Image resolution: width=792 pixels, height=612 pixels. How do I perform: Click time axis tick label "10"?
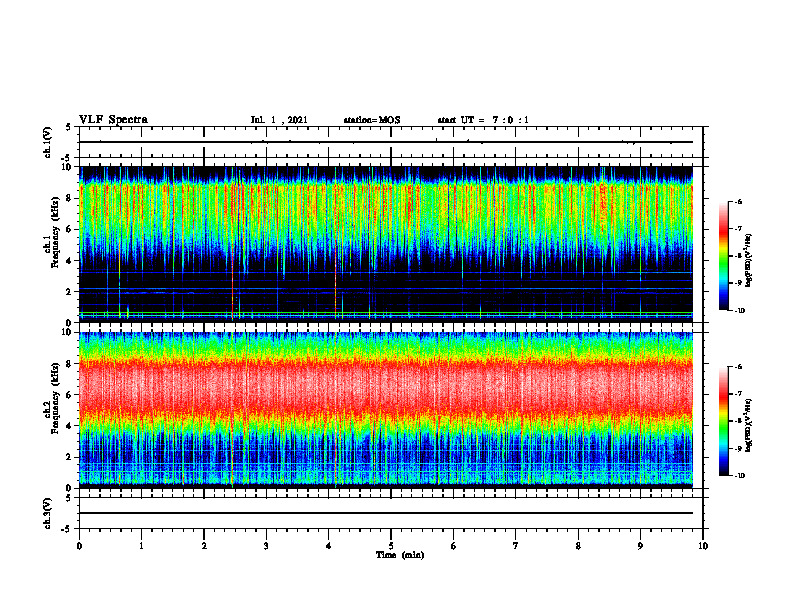tap(703, 546)
